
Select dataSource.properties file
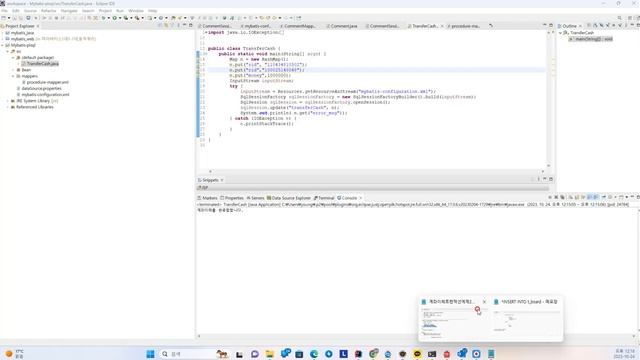coord(39,88)
